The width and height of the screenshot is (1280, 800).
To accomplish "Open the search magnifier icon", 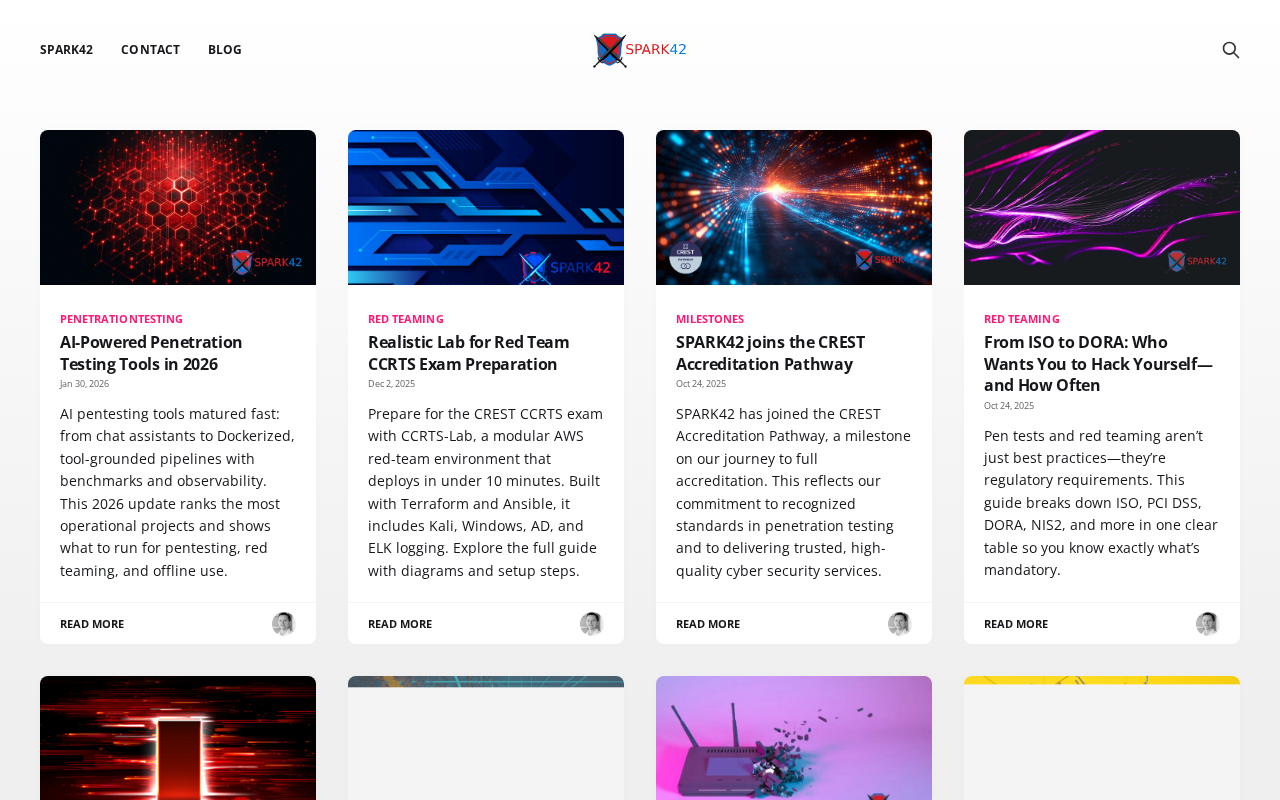I will (1231, 50).
